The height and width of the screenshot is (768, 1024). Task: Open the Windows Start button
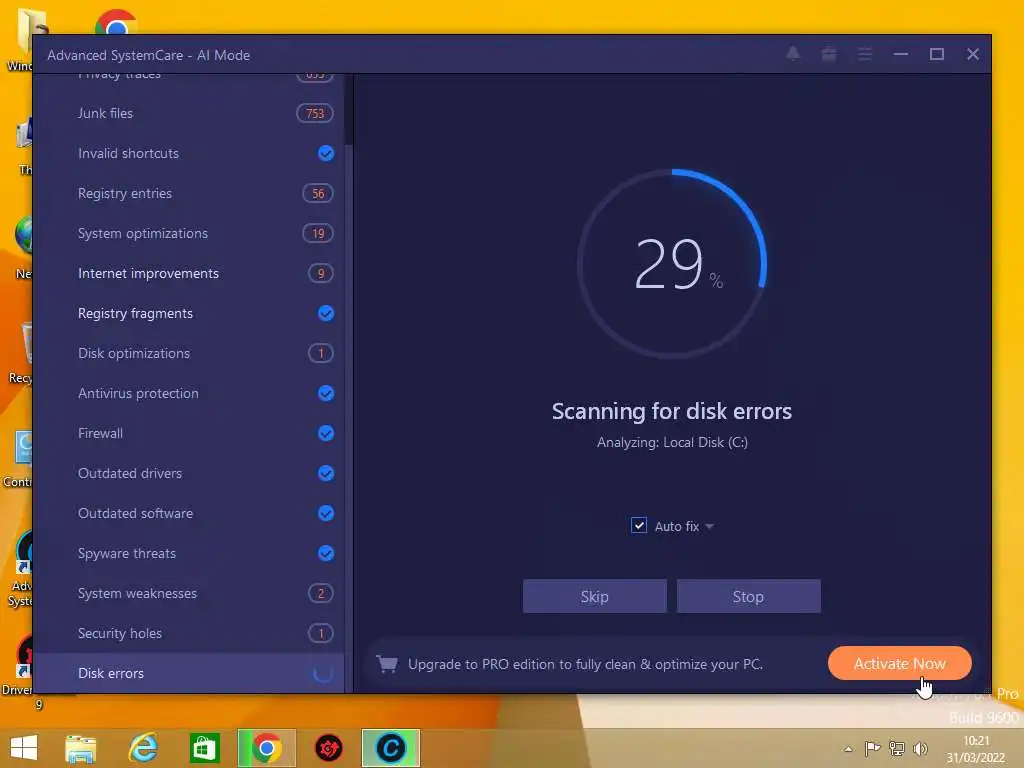24,748
